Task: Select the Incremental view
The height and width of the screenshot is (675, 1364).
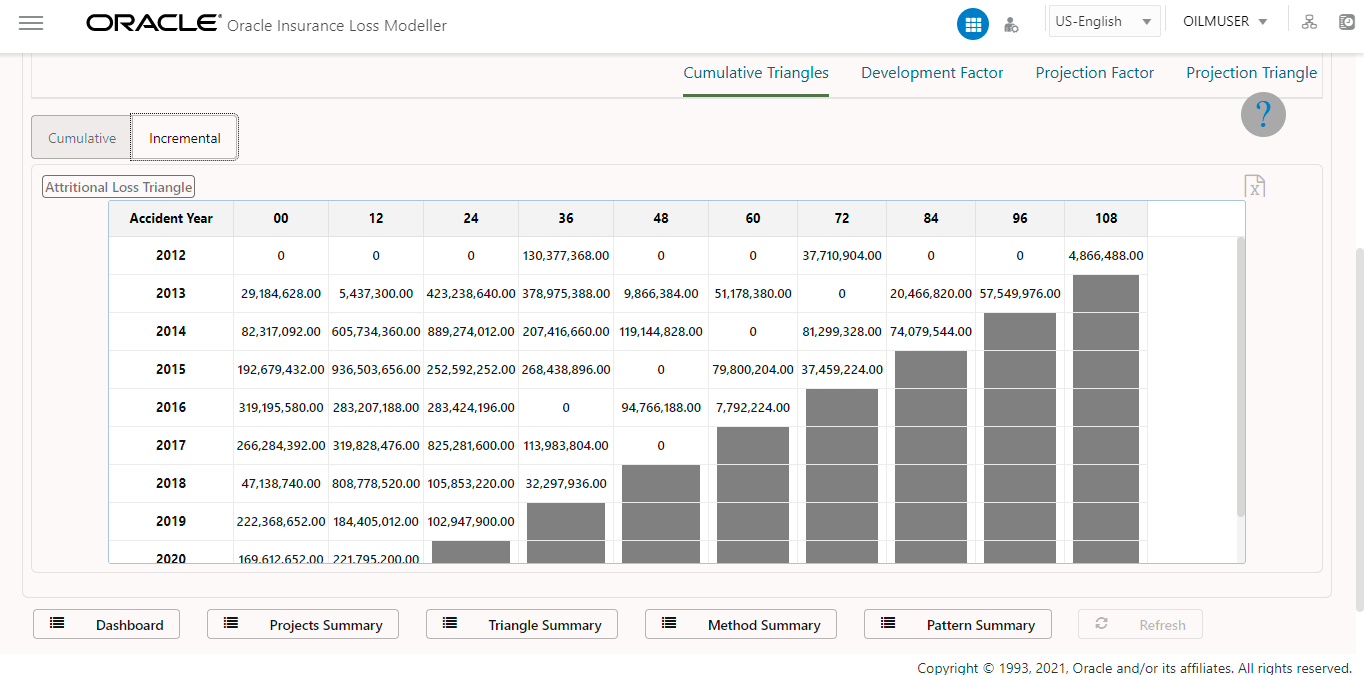Action: 184,137
